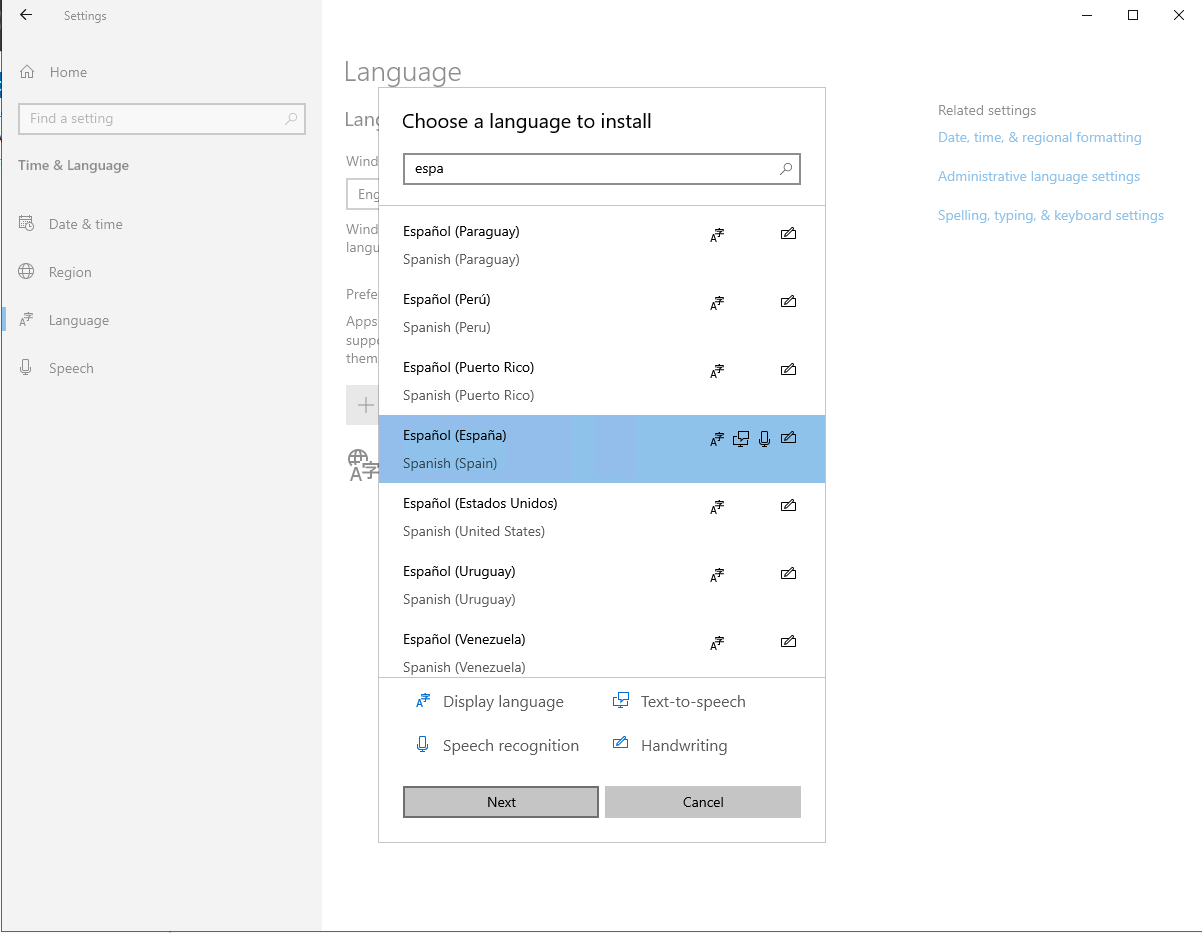Select Español (España) language
Image resolution: width=1202 pixels, height=933 pixels.
tap(602, 449)
